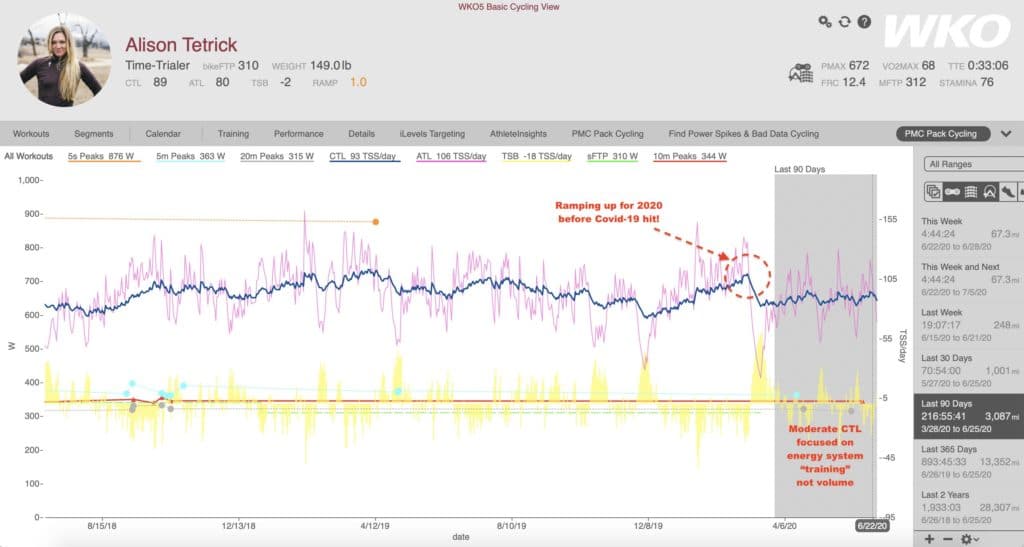Select the This Week range

tap(969, 234)
